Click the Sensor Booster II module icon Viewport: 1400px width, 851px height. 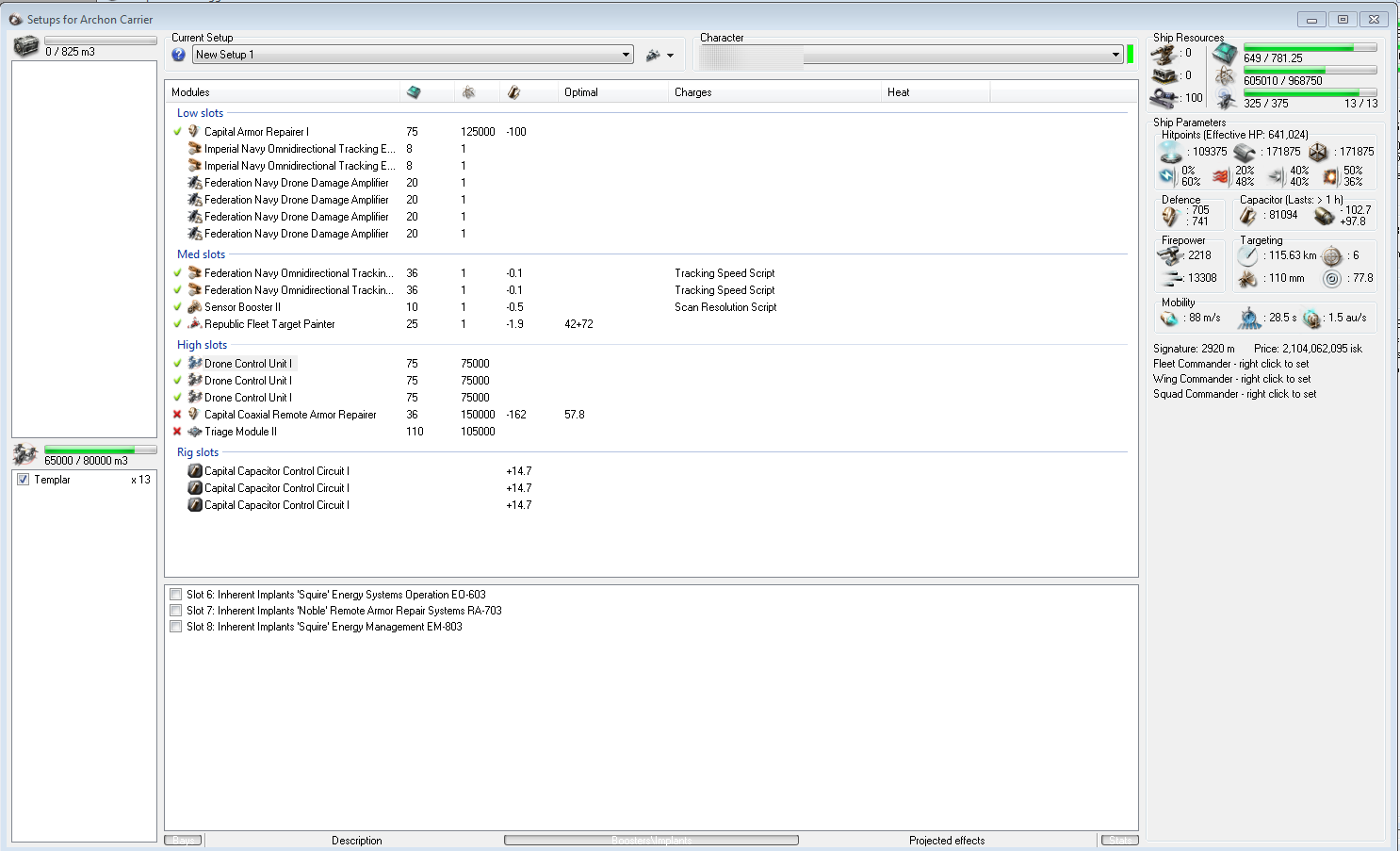click(194, 307)
